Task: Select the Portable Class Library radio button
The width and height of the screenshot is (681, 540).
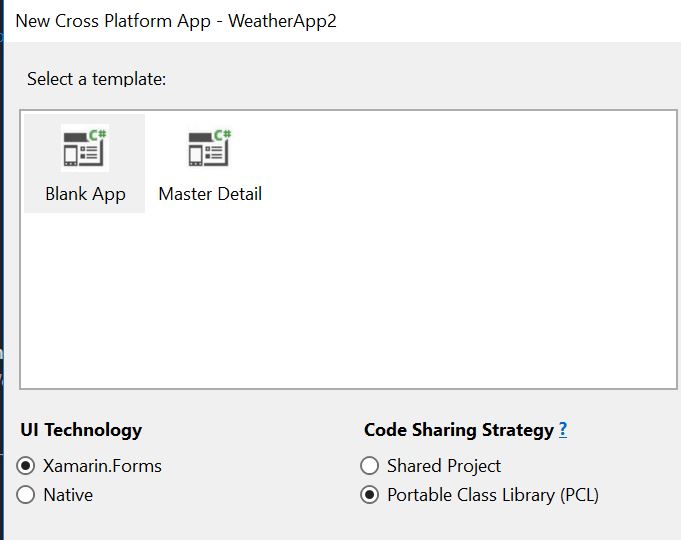Action: [369, 495]
